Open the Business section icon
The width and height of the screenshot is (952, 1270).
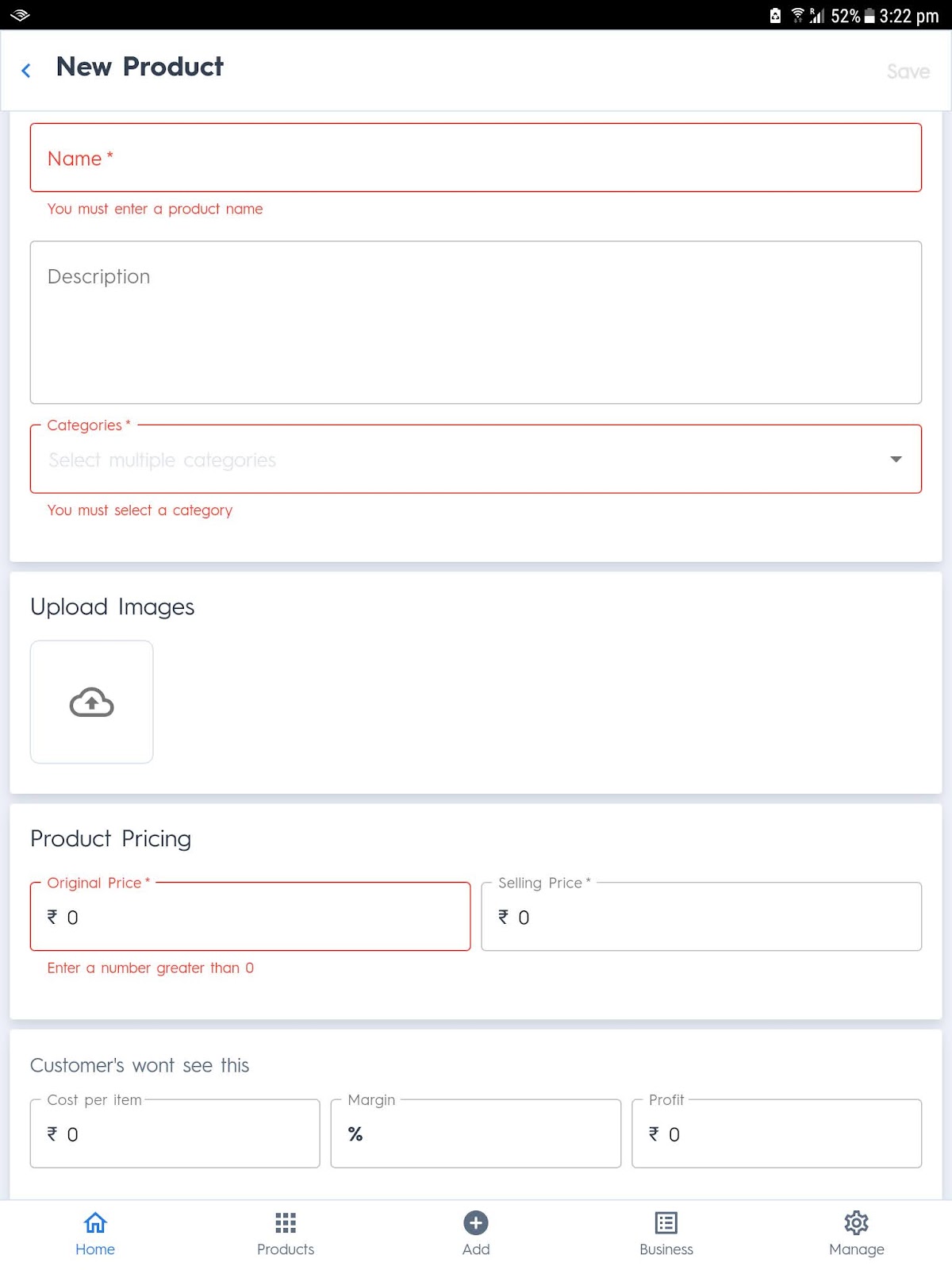666,1223
